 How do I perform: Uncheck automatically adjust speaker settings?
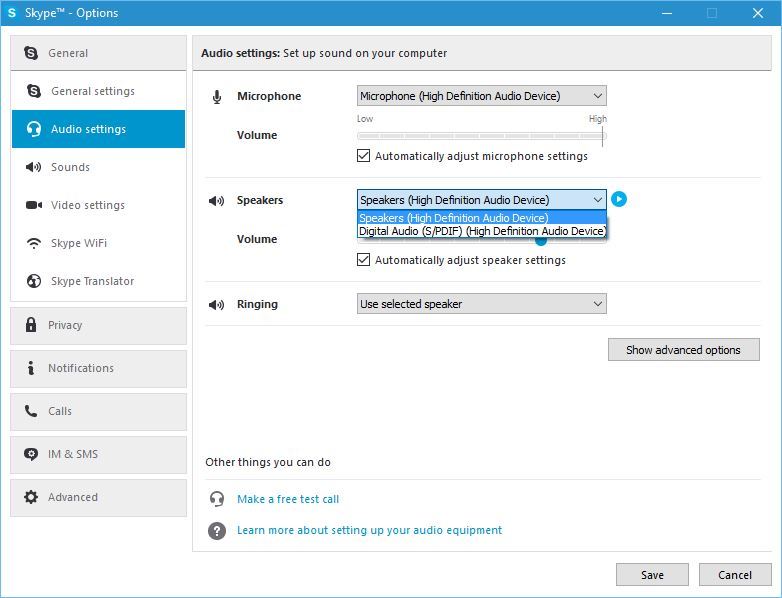tap(364, 260)
